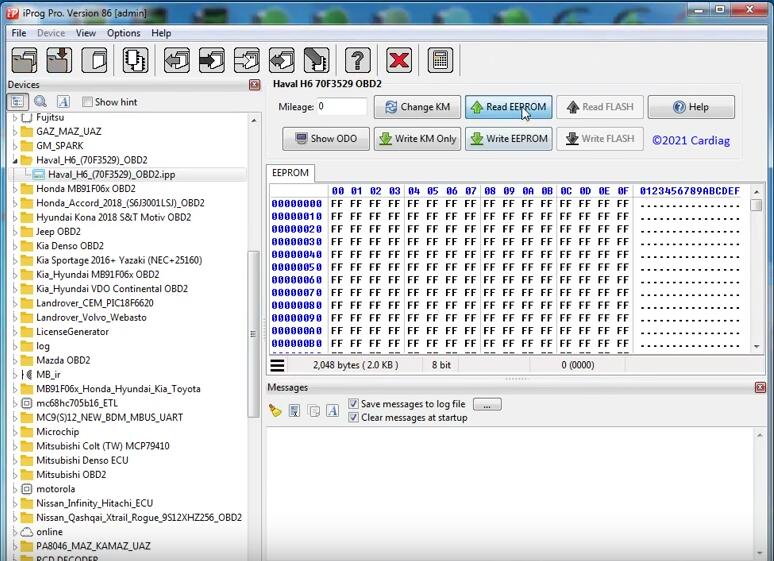Expand Mazda OBD2 folder
The image size is (774, 561).
click(x=15, y=361)
